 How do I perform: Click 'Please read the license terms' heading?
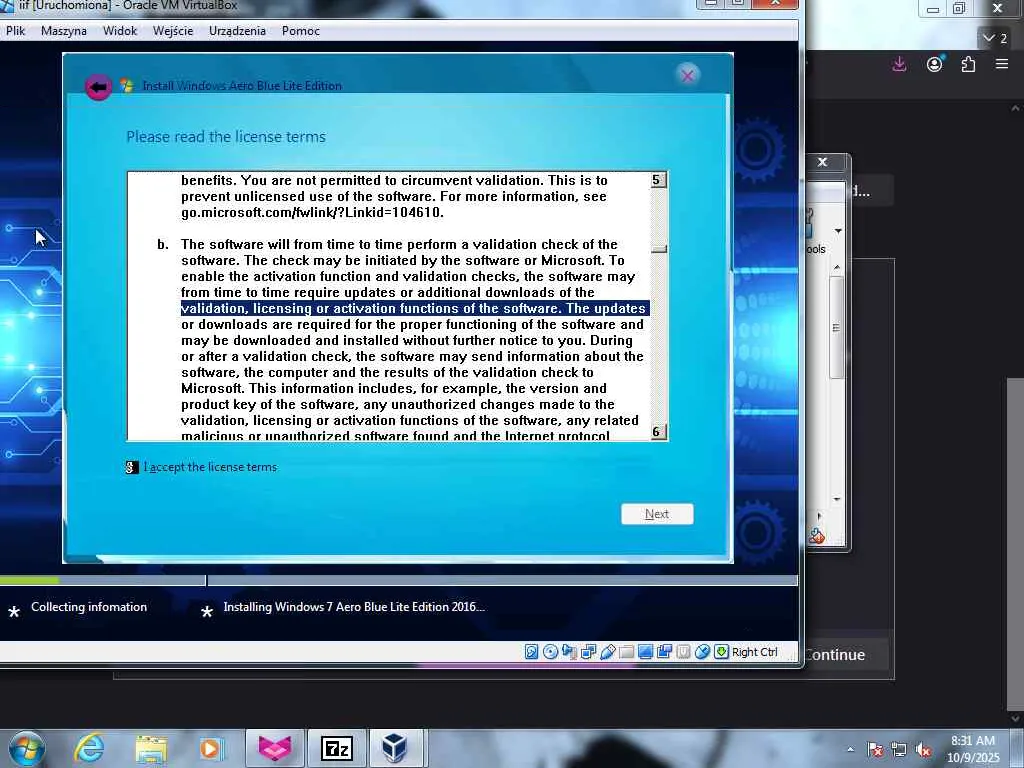point(226,136)
